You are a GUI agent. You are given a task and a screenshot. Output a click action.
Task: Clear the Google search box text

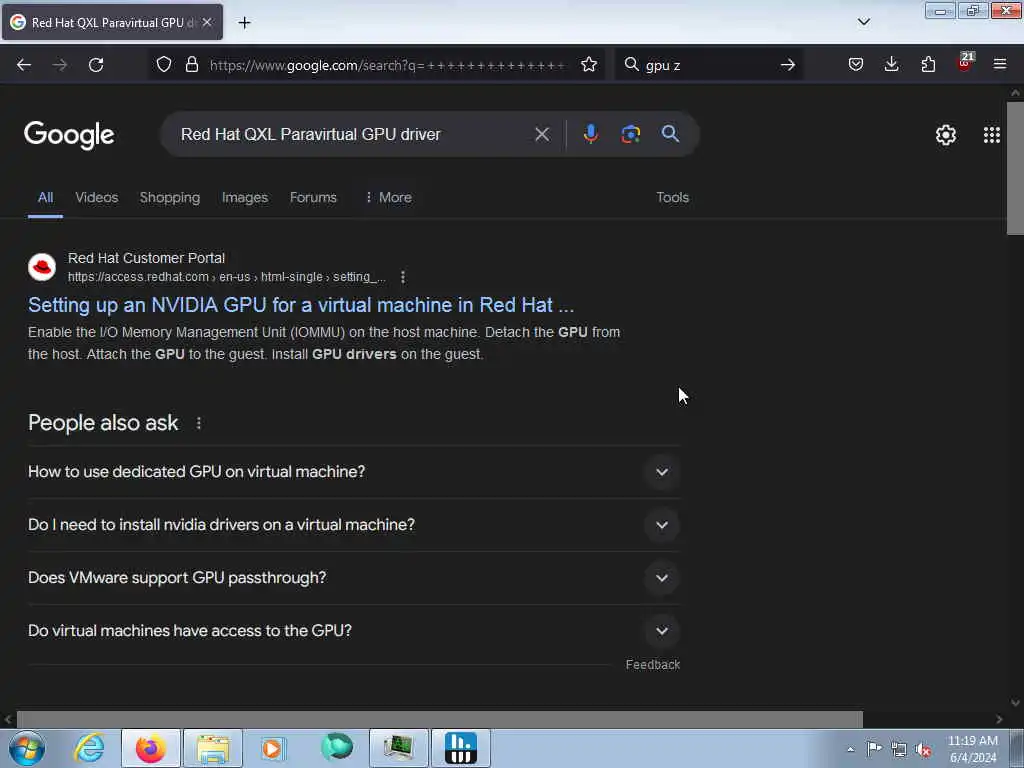coord(542,135)
